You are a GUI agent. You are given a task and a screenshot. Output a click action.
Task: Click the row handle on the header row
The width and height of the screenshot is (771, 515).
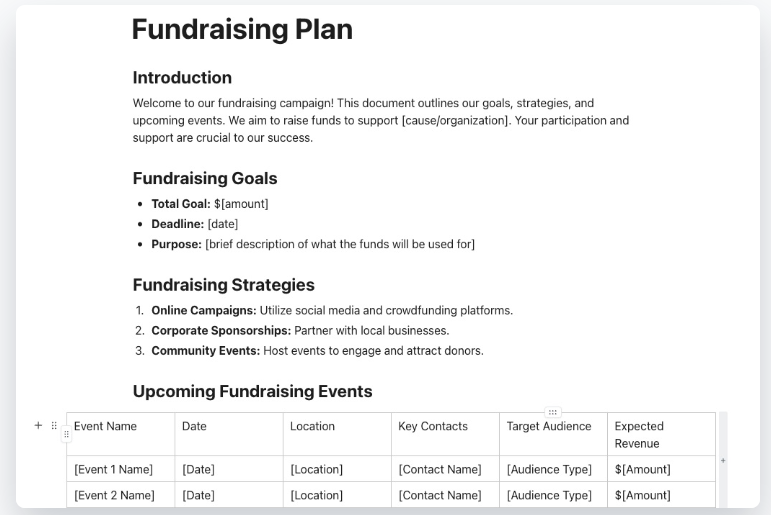tap(67, 434)
